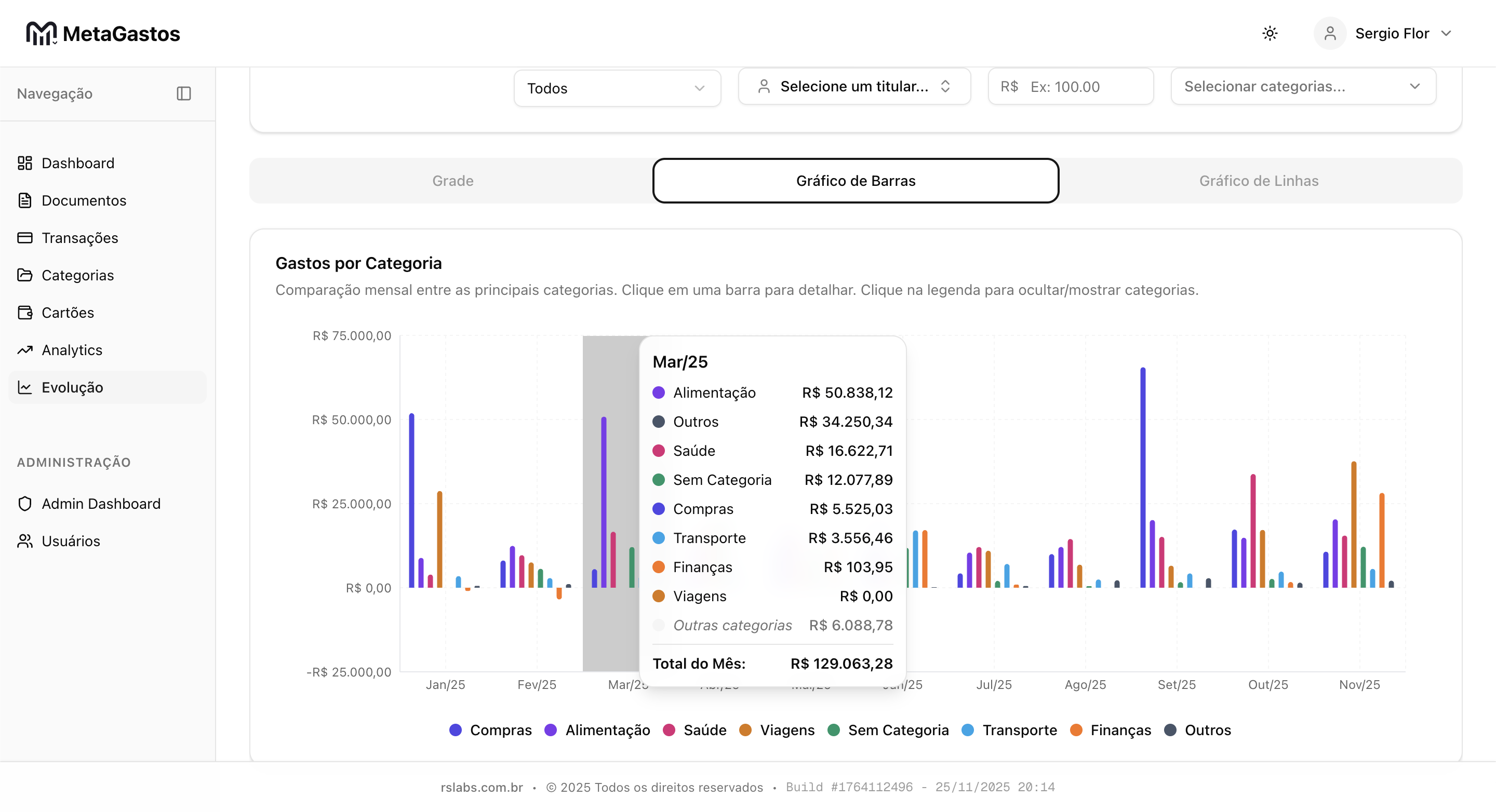
Task: Open the Documentos page
Action: pos(84,200)
